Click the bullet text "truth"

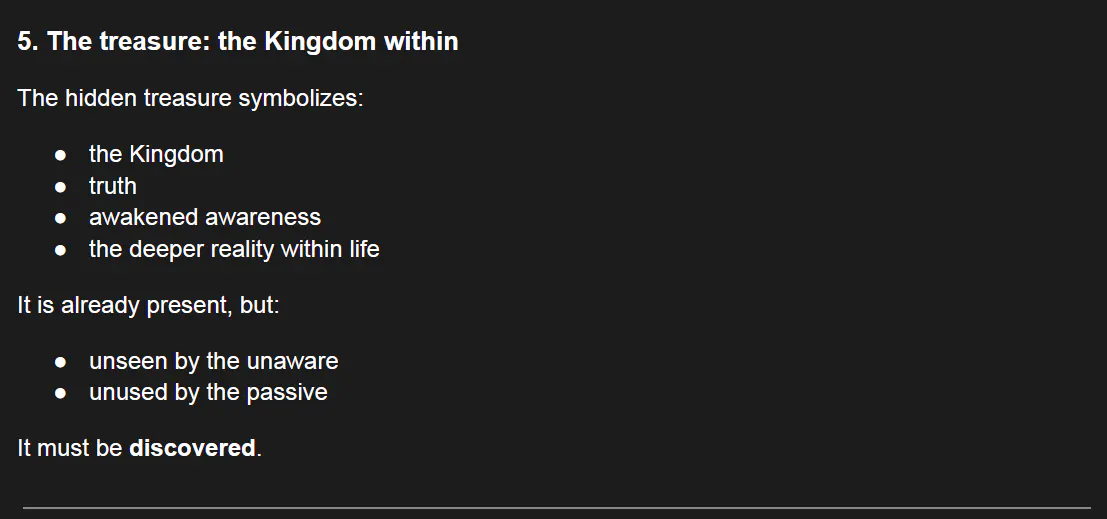[113, 186]
